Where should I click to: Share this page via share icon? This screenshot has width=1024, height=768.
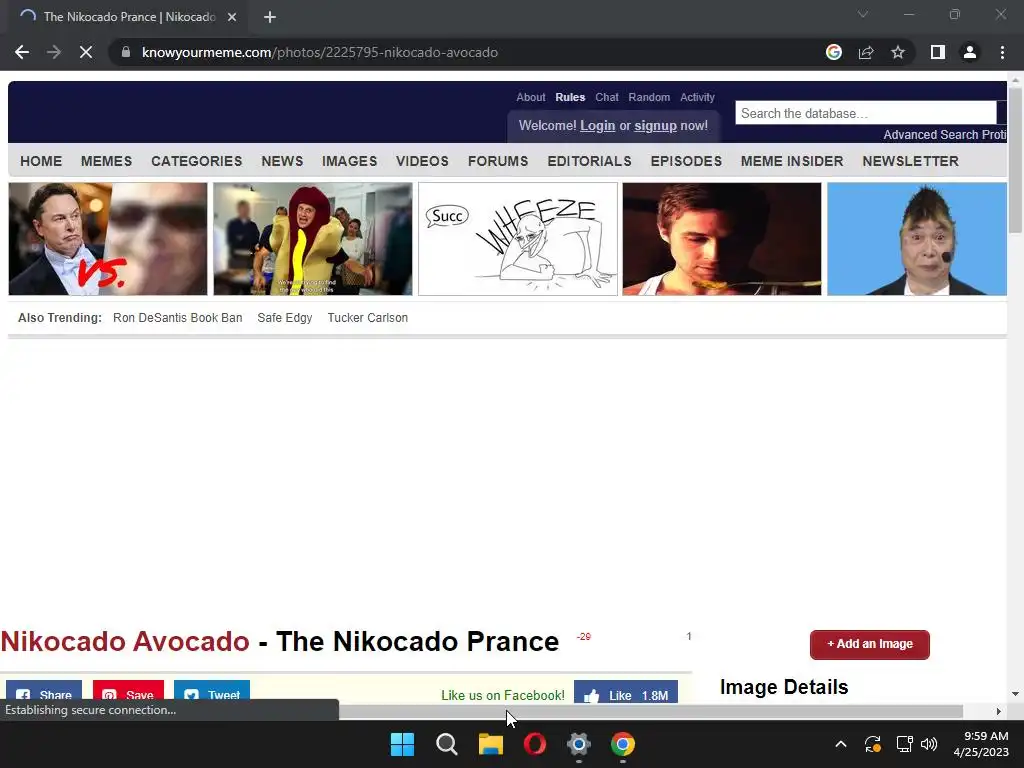(866, 52)
